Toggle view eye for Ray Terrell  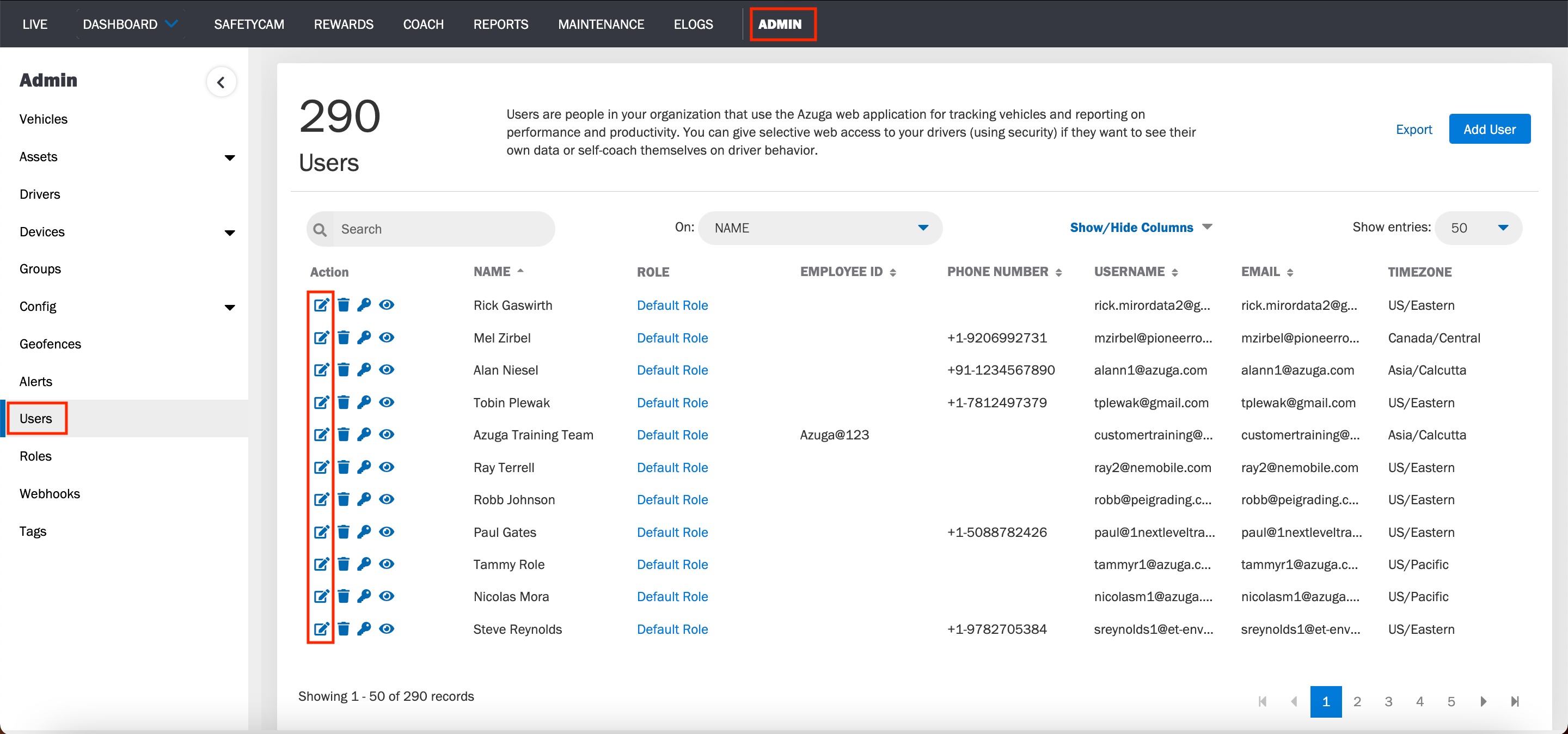(x=387, y=467)
